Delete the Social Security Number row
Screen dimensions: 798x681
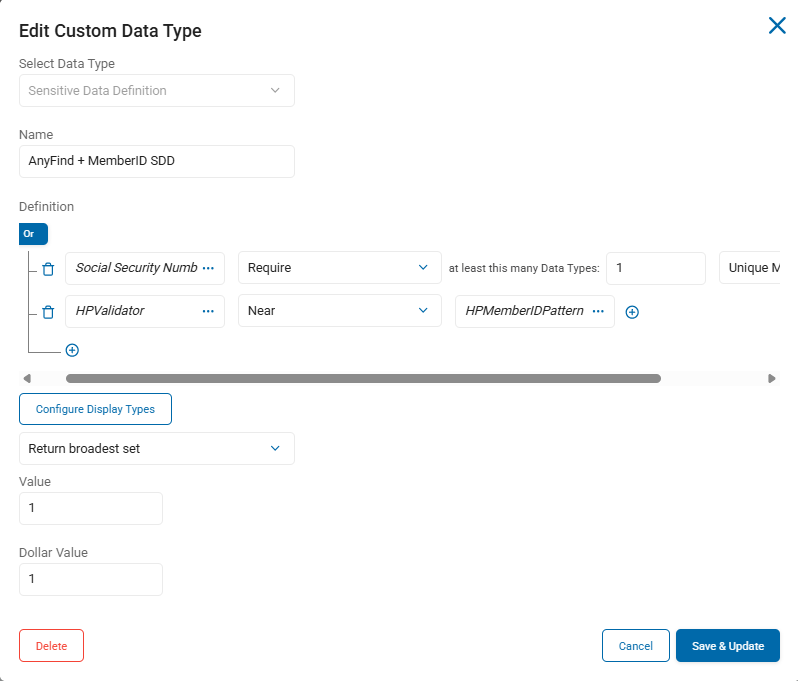click(48, 269)
